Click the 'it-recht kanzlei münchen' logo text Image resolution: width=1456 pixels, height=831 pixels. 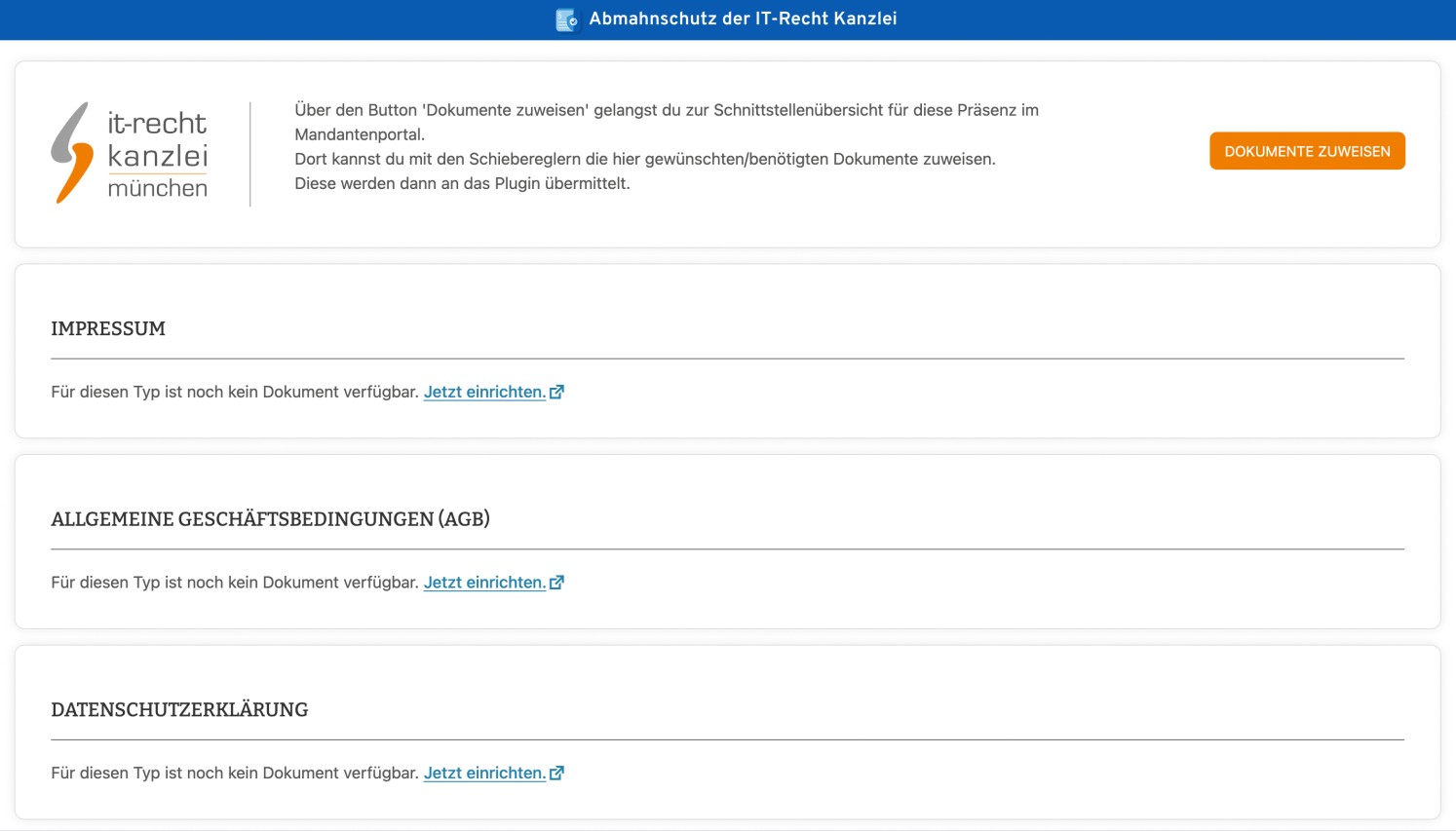coord(157,154)
